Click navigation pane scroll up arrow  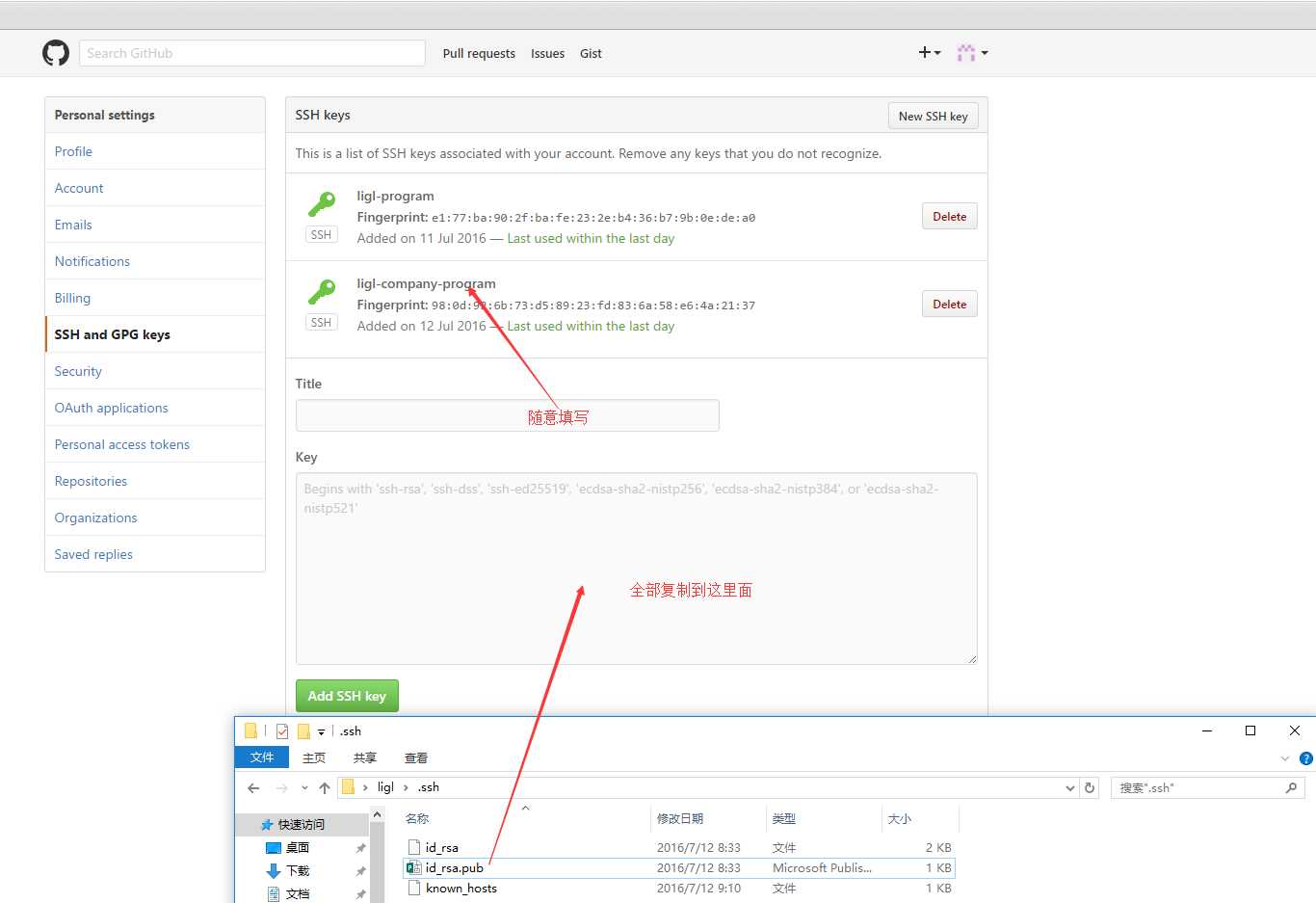[377, 815]
